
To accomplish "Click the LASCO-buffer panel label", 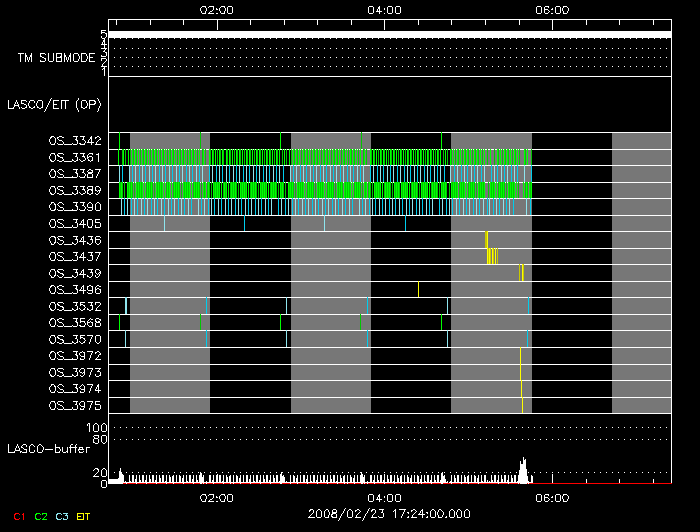I will [x=49, y=449].
